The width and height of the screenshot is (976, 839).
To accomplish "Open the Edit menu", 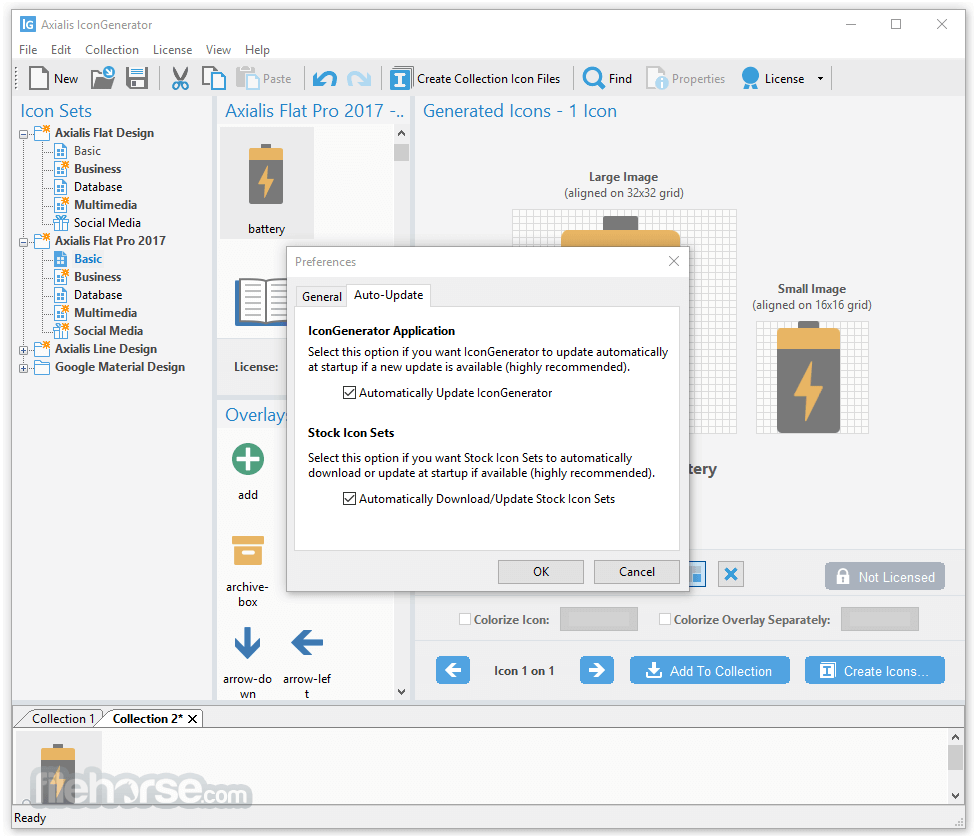I will pos(60,50).
